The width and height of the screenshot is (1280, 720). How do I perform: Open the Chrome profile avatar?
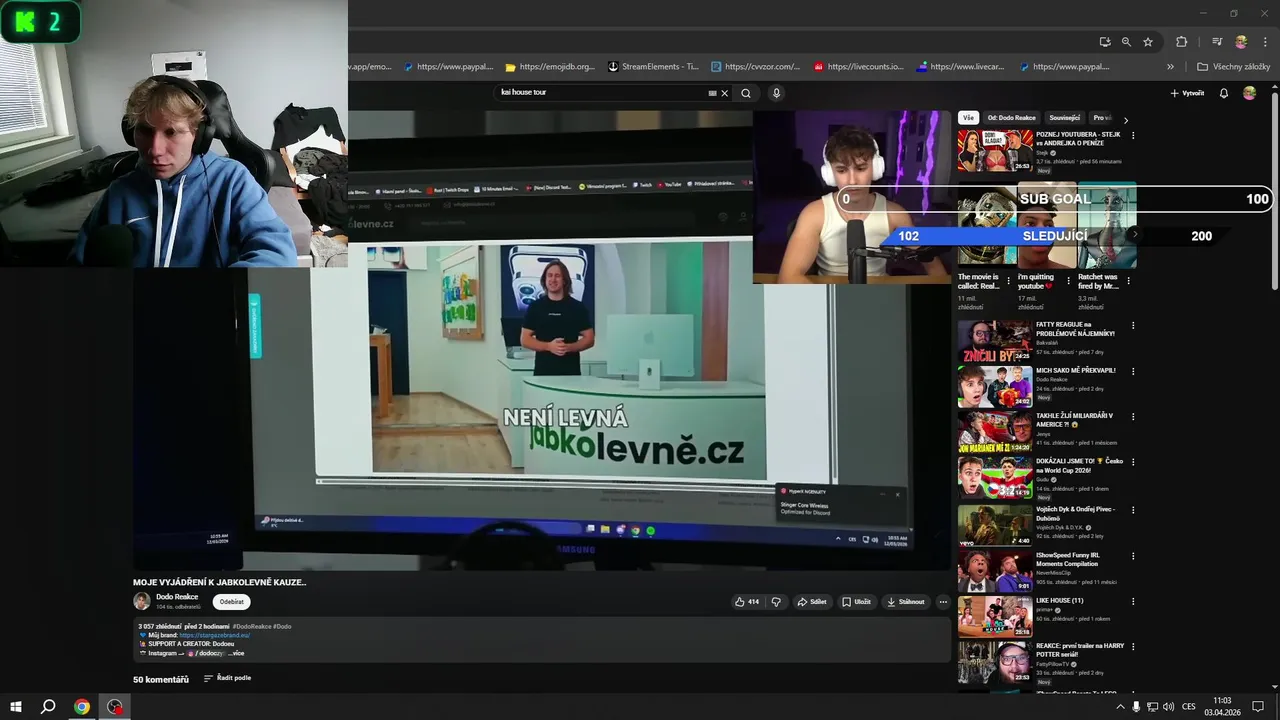tap(1241, 42)
